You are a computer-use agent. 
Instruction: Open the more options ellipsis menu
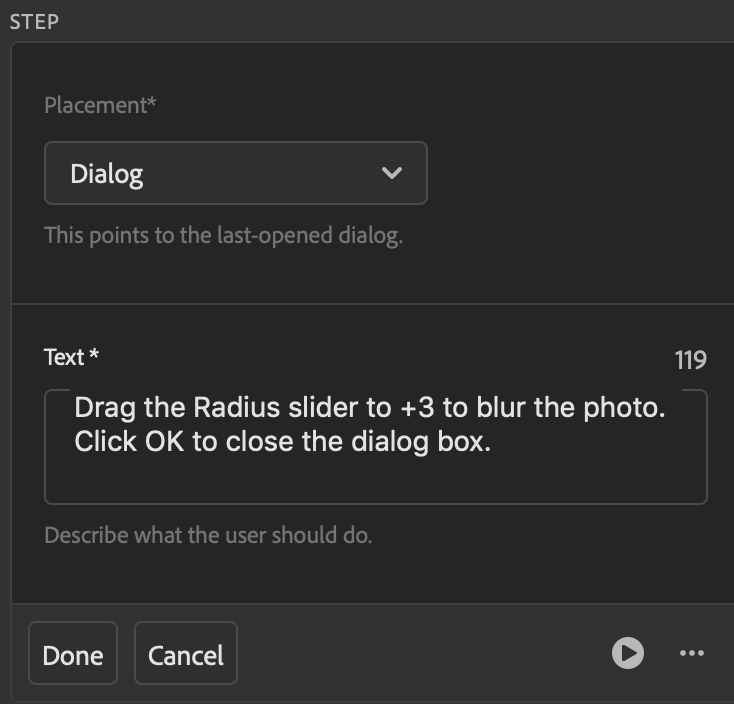[x=692, y=653]
